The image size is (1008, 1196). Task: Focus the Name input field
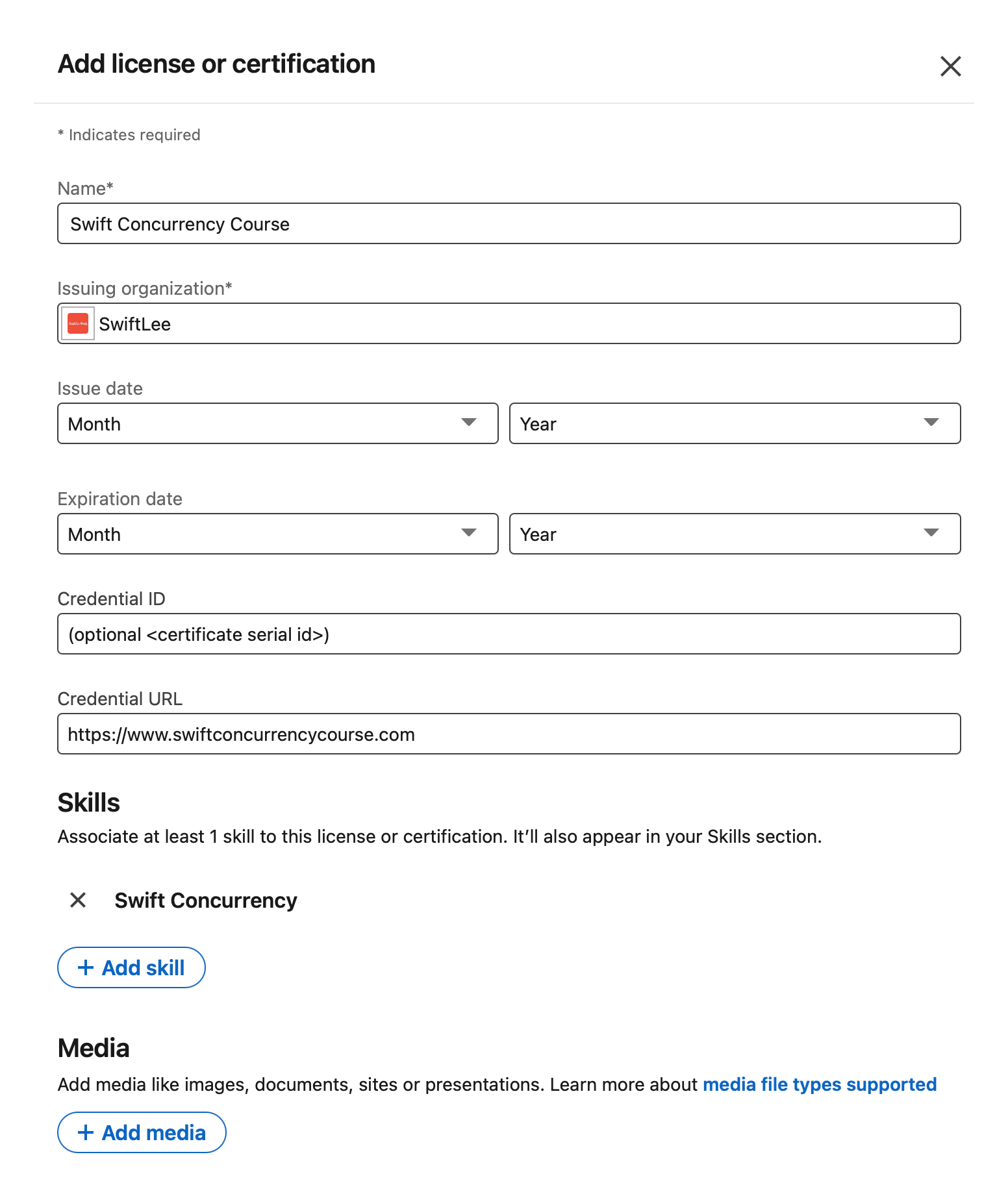(x=509, y=224)
